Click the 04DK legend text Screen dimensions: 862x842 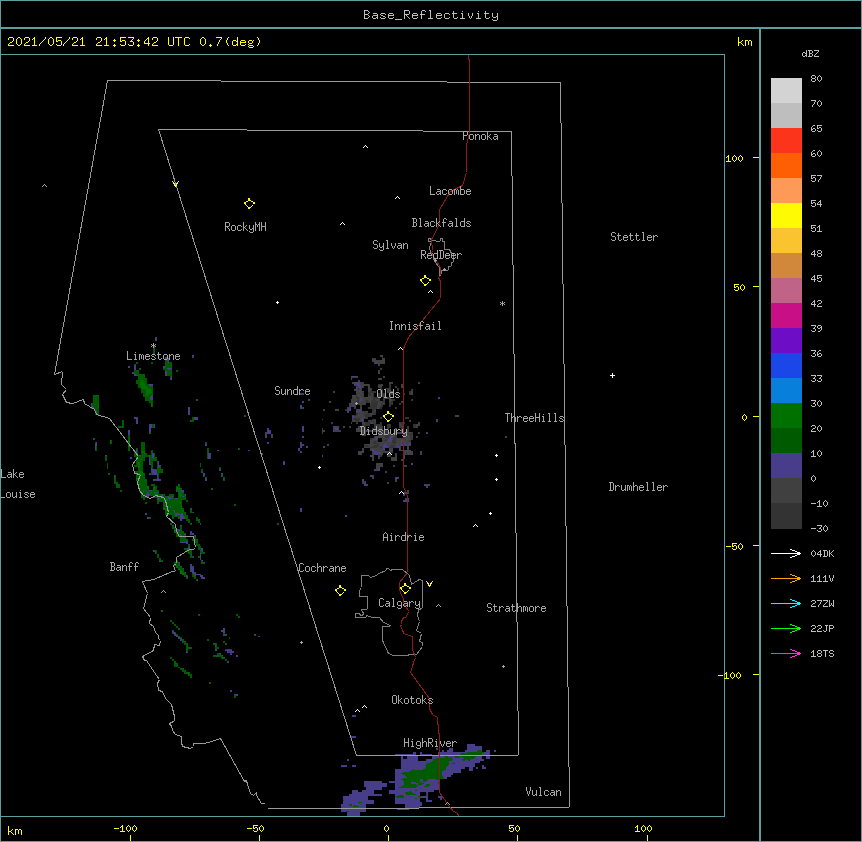point(822,553)
